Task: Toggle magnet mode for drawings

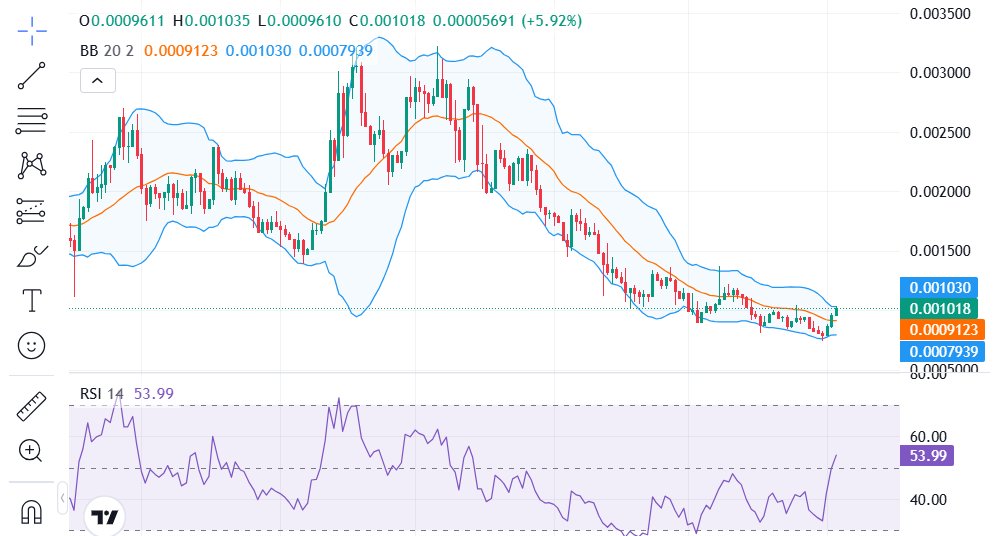Action: [32, 512]
